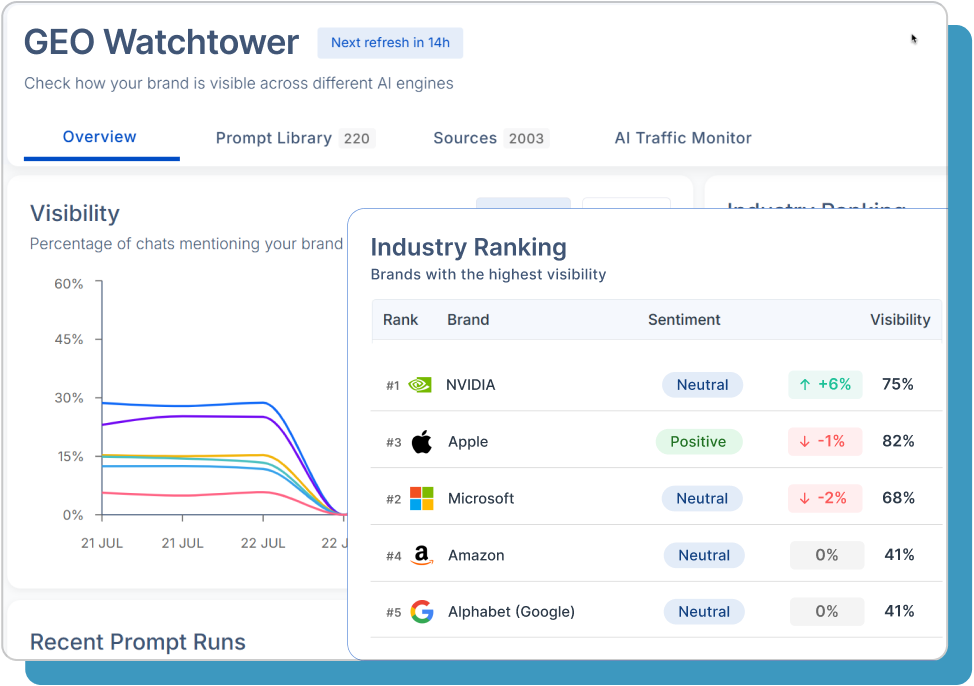Select the Apple brand name
This screenshot has height=686, width=974.
pyautogui.click(x=468, y=442)
